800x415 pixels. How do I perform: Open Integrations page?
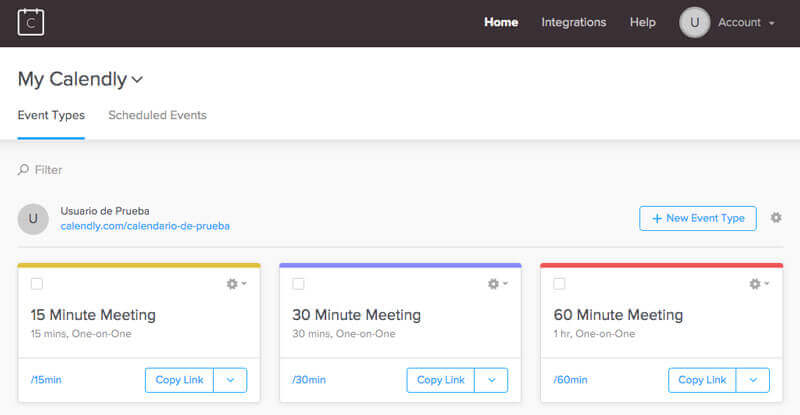573,22
